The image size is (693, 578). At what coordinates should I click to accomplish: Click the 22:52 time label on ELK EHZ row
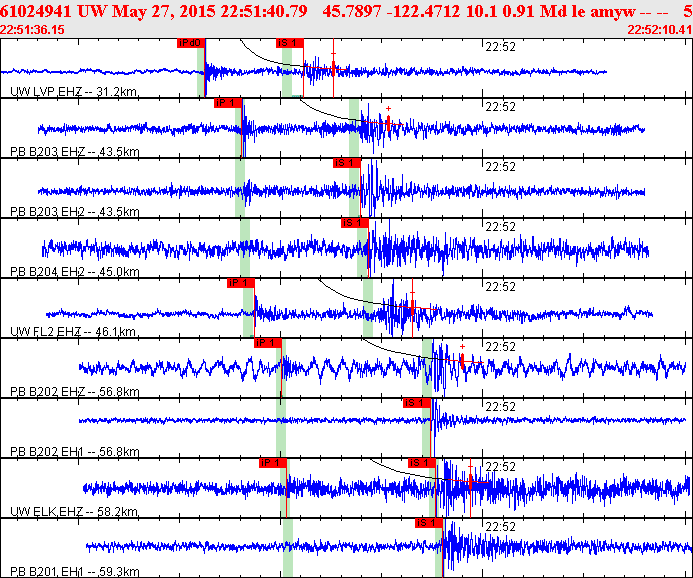(500, 467)
